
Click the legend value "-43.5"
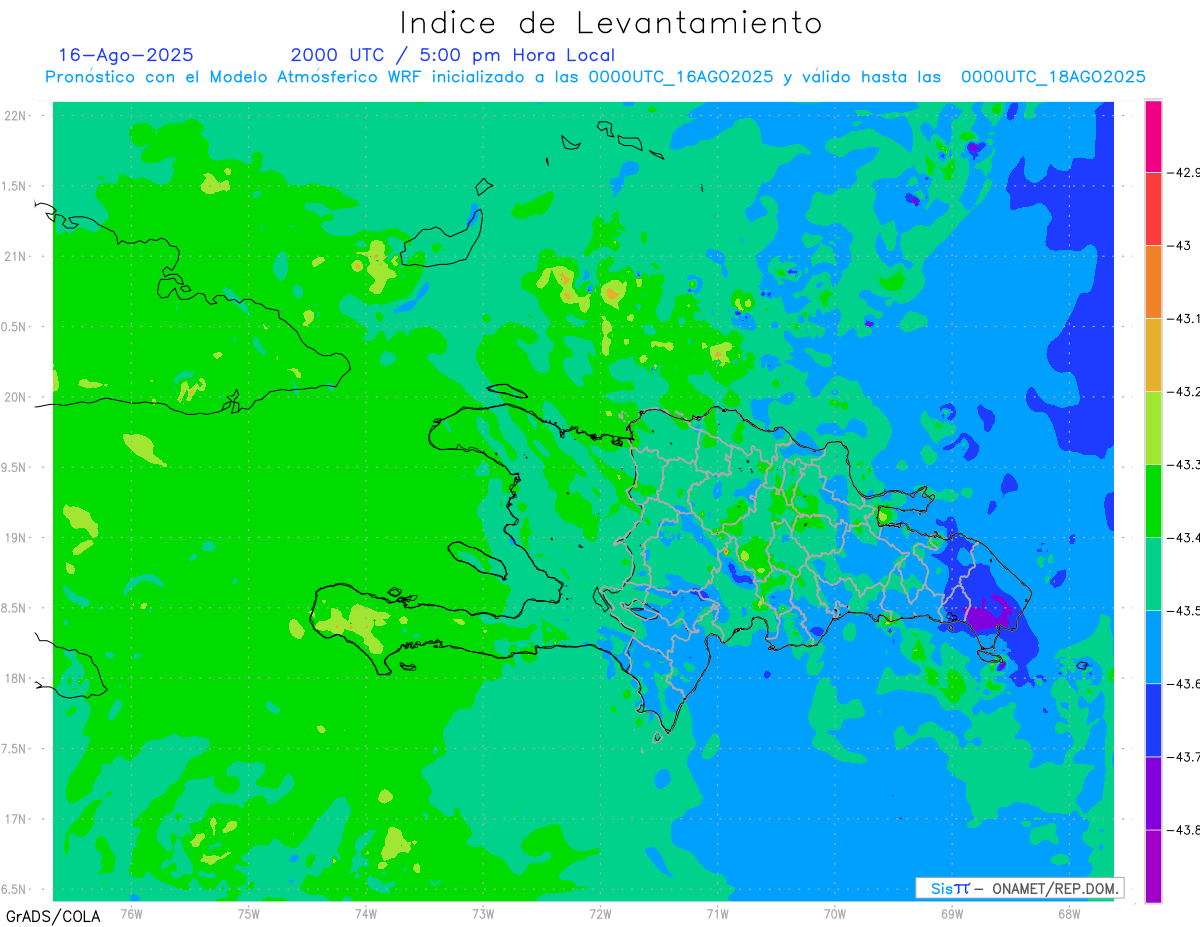click(1184, 610)
